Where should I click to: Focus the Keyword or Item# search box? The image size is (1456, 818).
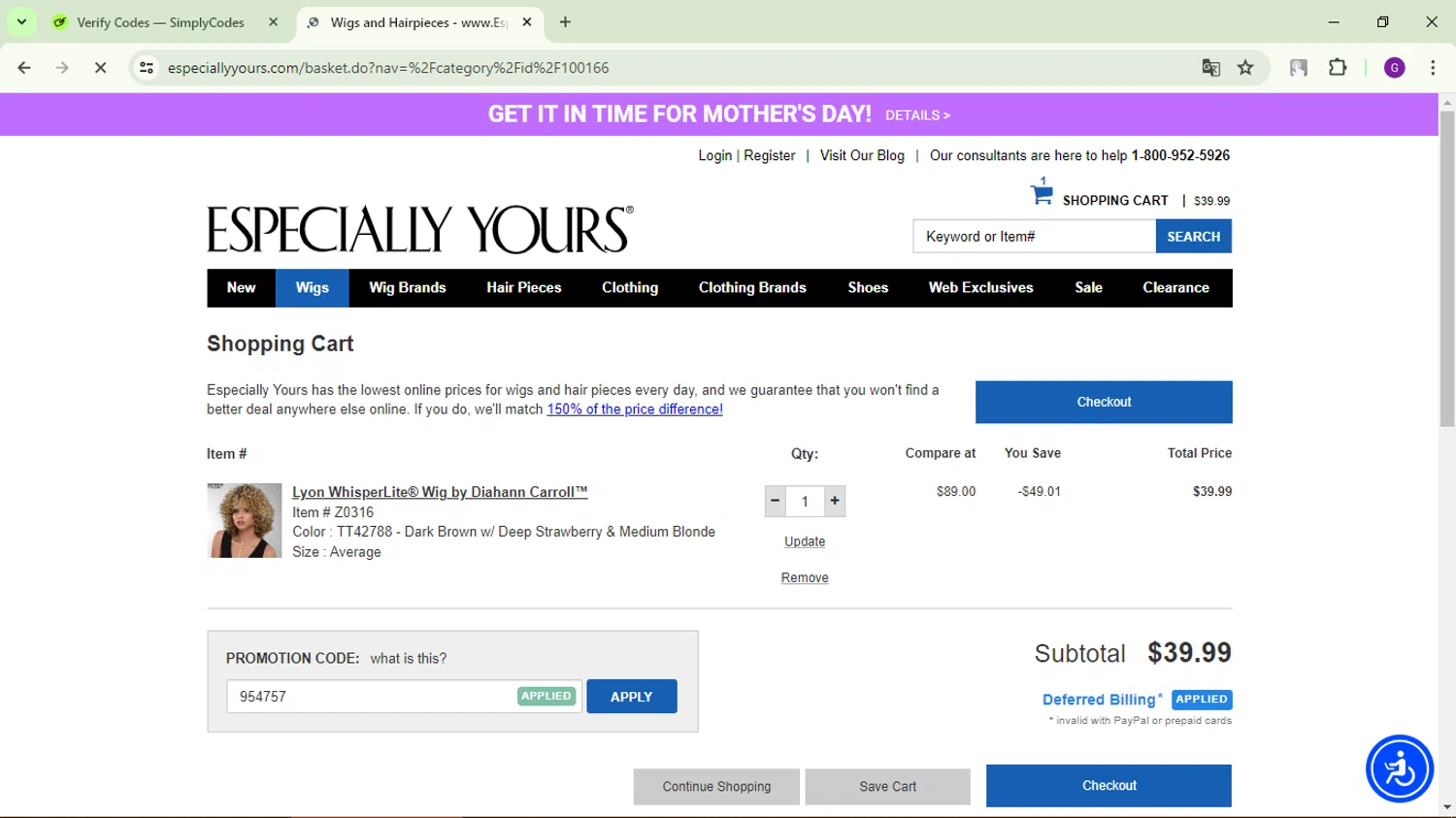(1034, 236)
